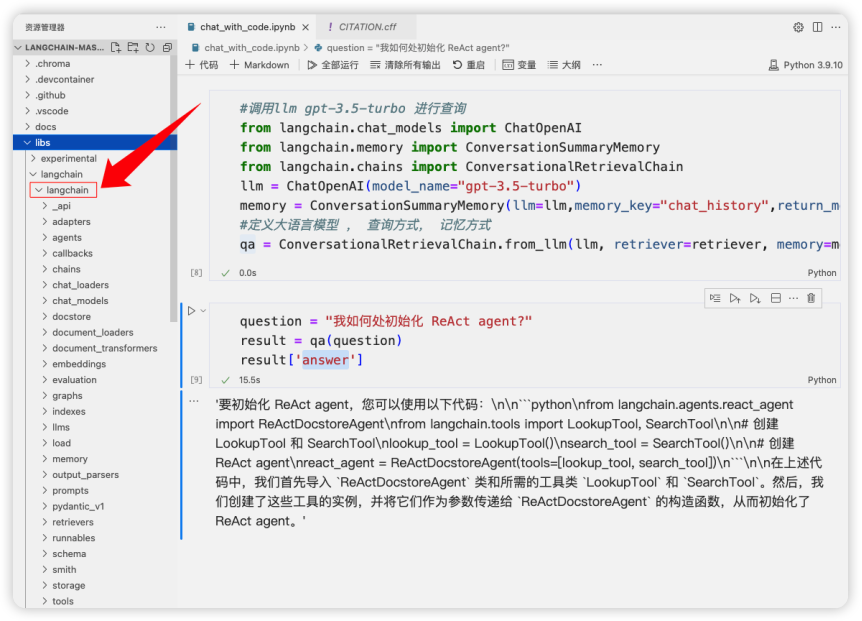Open the chat_models folder
The image size is (862, 621).
(x=95, y=301)
